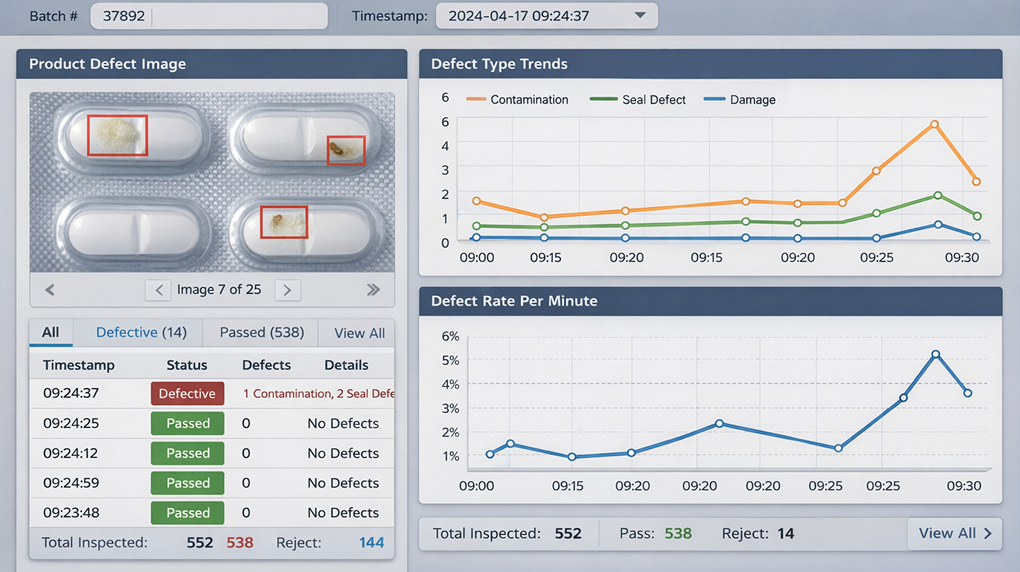1020x572 pixels.
Task: Switch to the Defective (14) tab
Action: click(141, 333)
